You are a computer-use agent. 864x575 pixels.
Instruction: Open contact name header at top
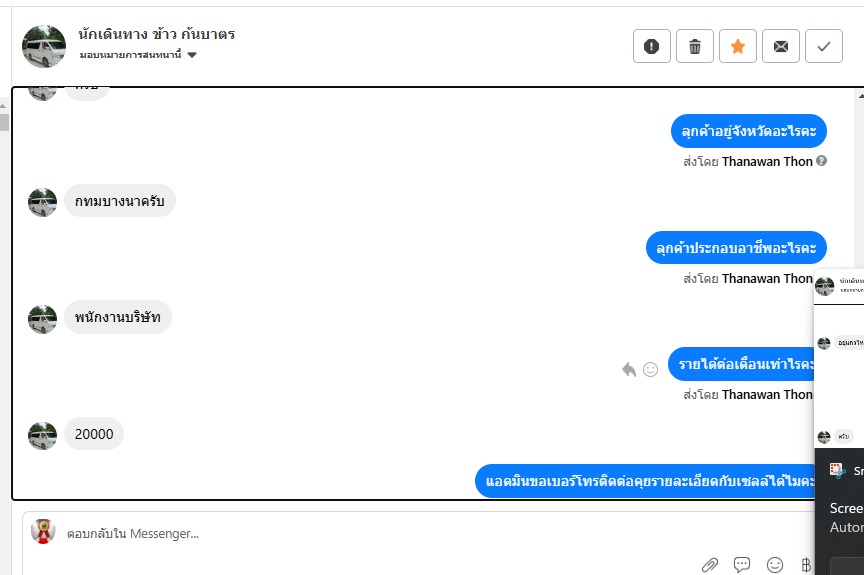[156, 34]
